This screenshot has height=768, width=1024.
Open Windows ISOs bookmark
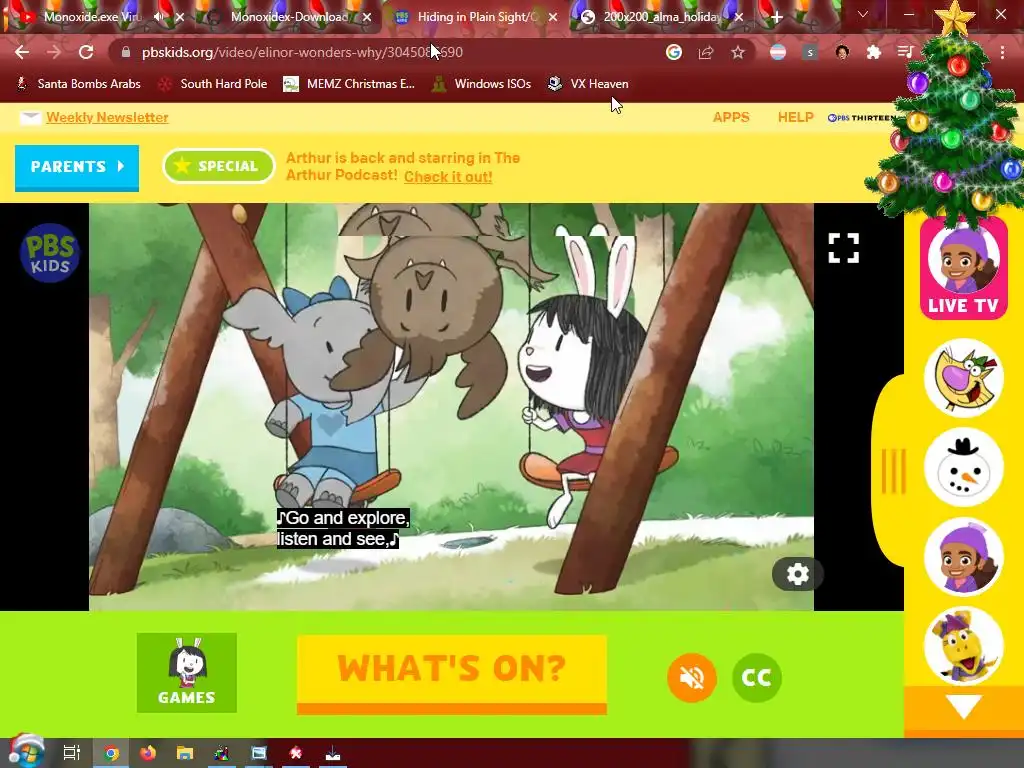(x=482, y=84)
